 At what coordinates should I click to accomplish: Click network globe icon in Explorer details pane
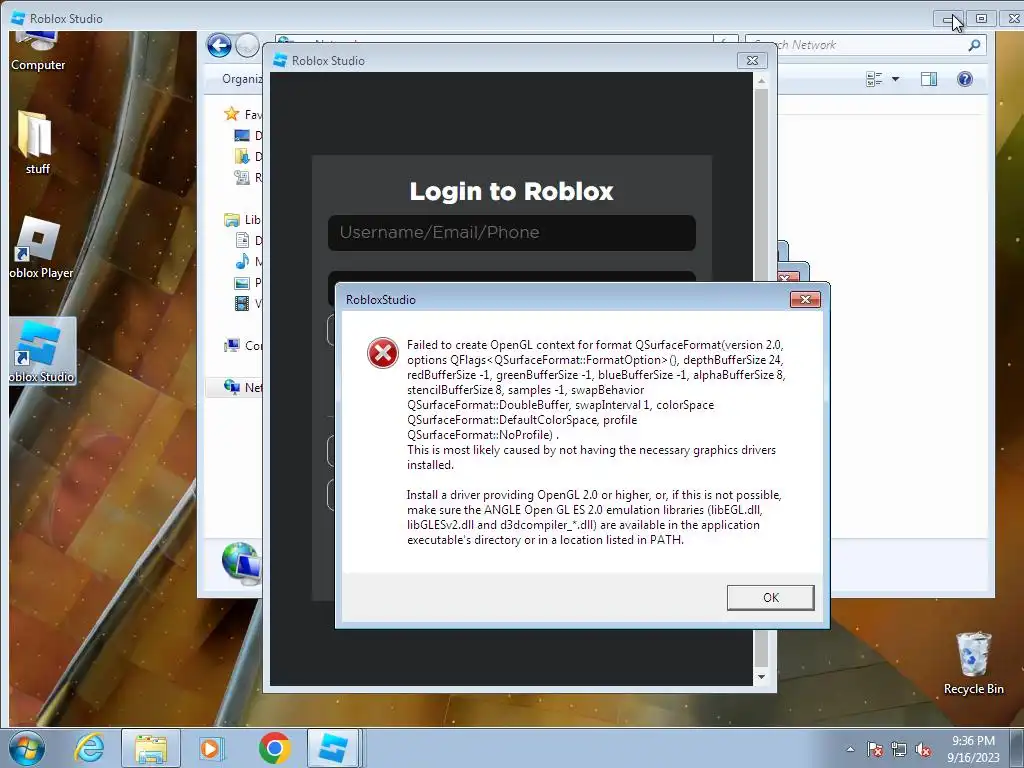pyautogui.click(x=241, y=563)
